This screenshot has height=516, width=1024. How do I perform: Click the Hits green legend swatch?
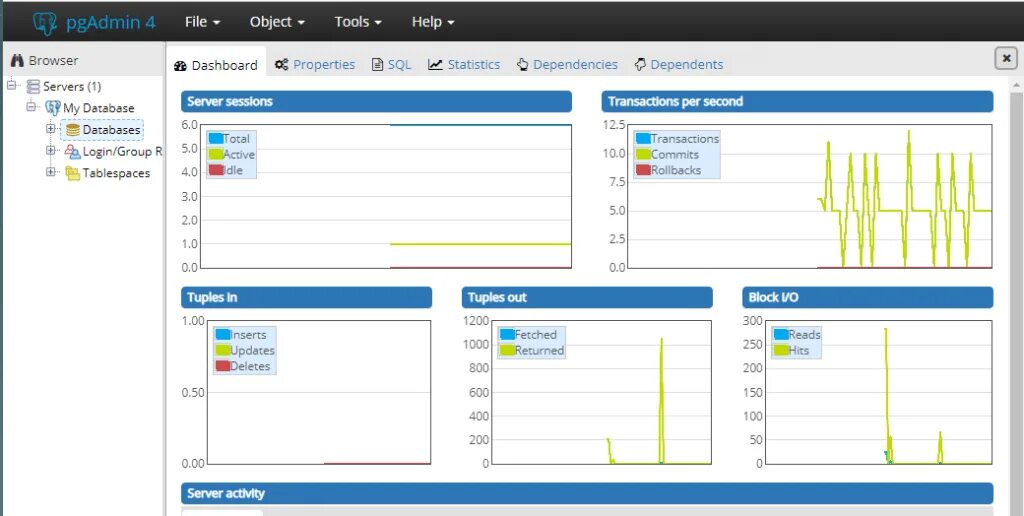(781, 350)
